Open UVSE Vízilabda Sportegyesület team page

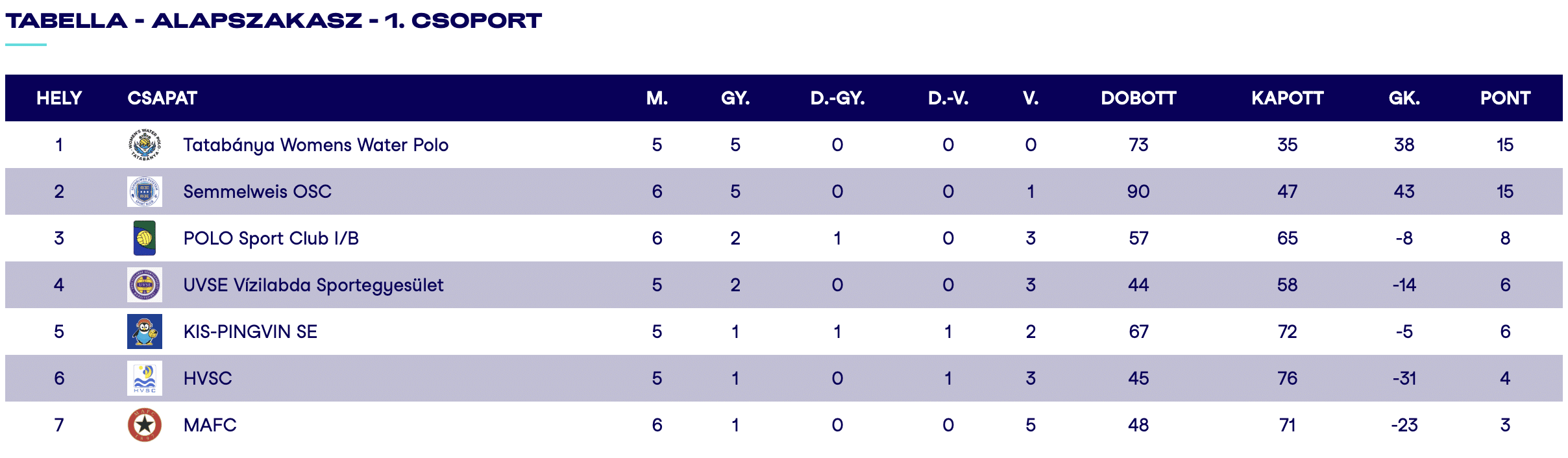tap(313, 285)
